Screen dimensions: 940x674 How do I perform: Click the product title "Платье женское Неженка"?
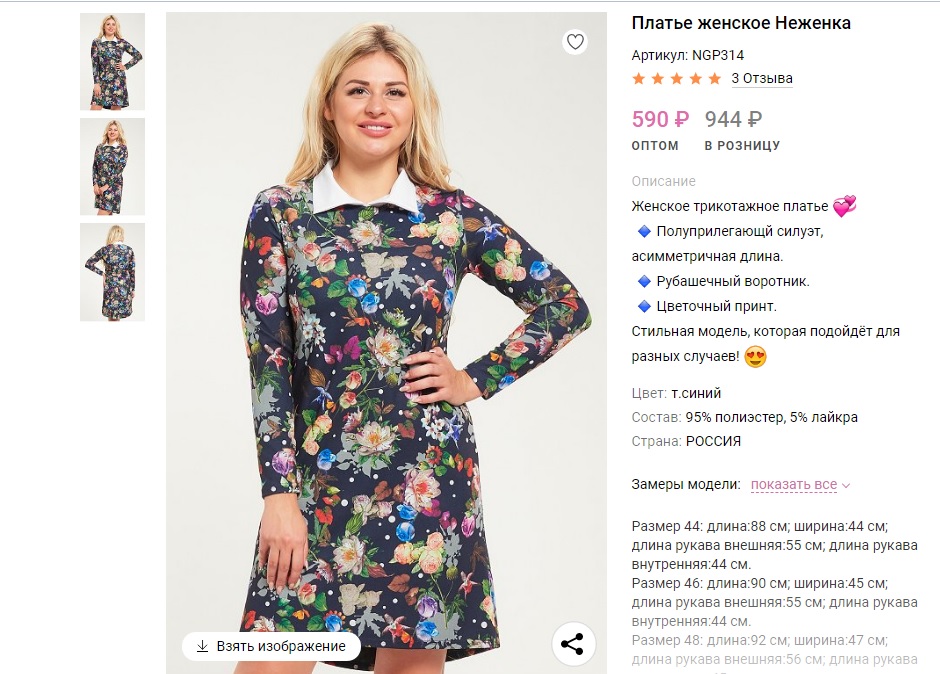click(x=741, y=23)
